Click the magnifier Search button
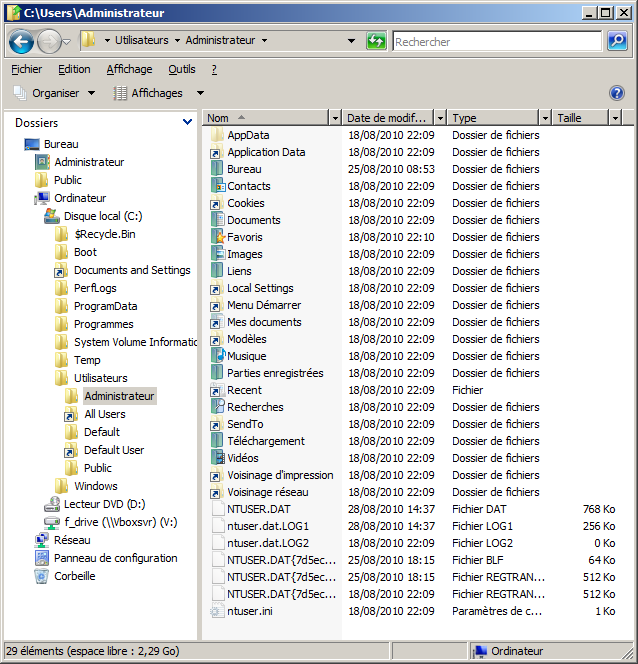The height and width of the screenshot is (664, 638). click(x=617, y=41)
